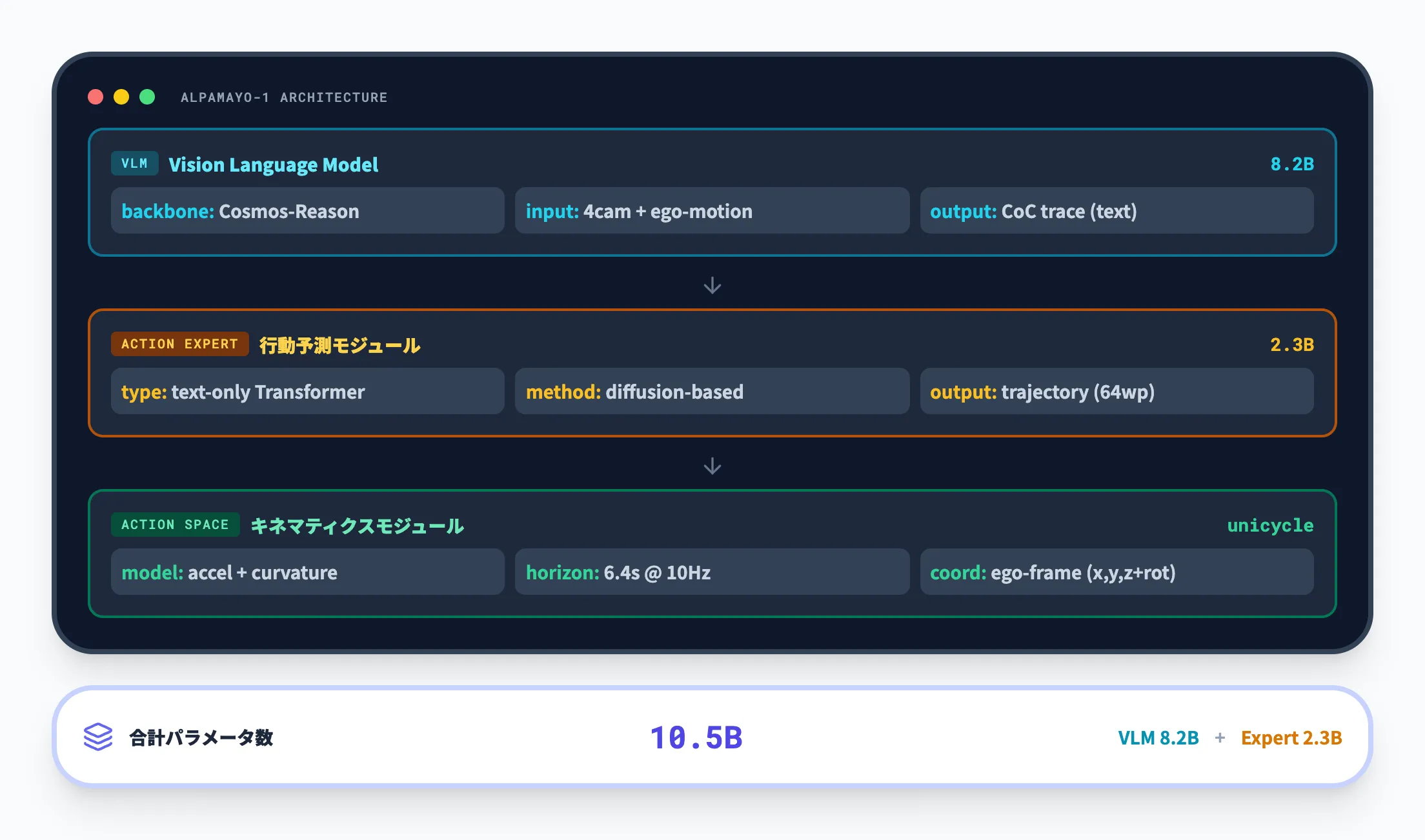Select input: 4cam + ego-motion chip
Image resolution: width=1425 pixels, height=840 pixels.
[712, 211]
